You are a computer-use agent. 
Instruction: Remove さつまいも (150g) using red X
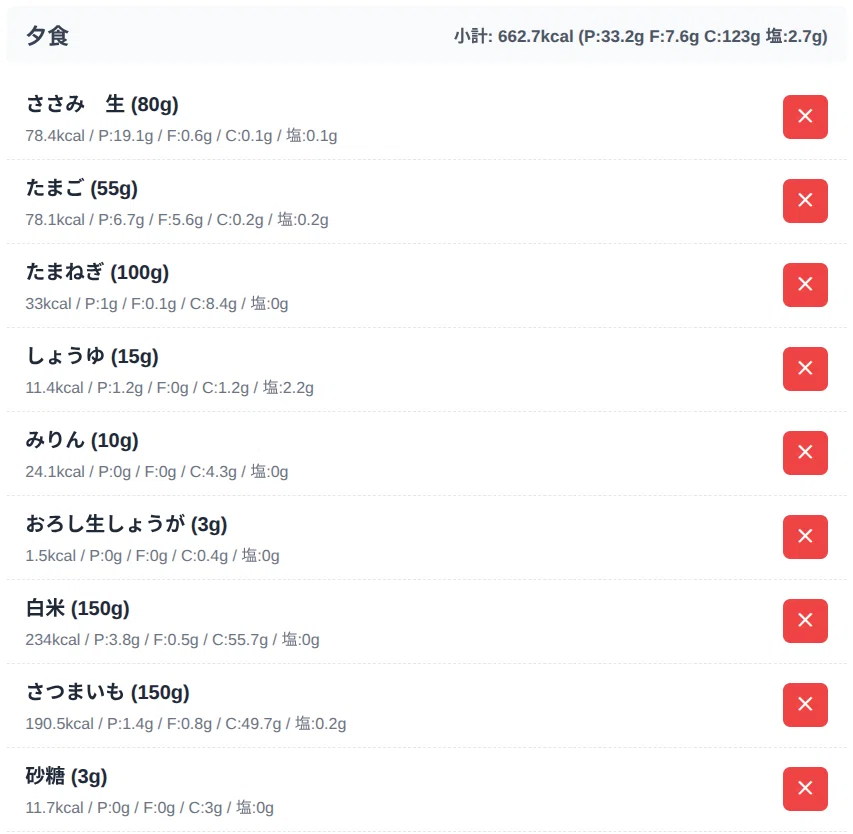pyautogui.click(x=805, y=705)
